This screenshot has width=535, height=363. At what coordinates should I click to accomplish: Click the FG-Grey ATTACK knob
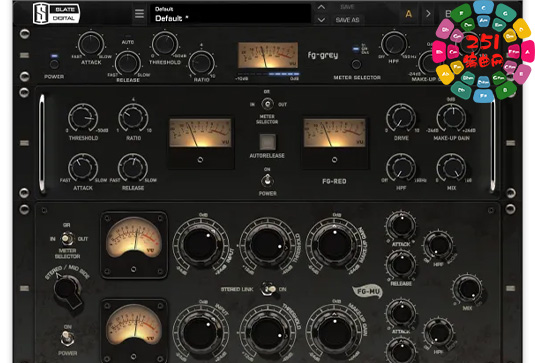point(91,44)
